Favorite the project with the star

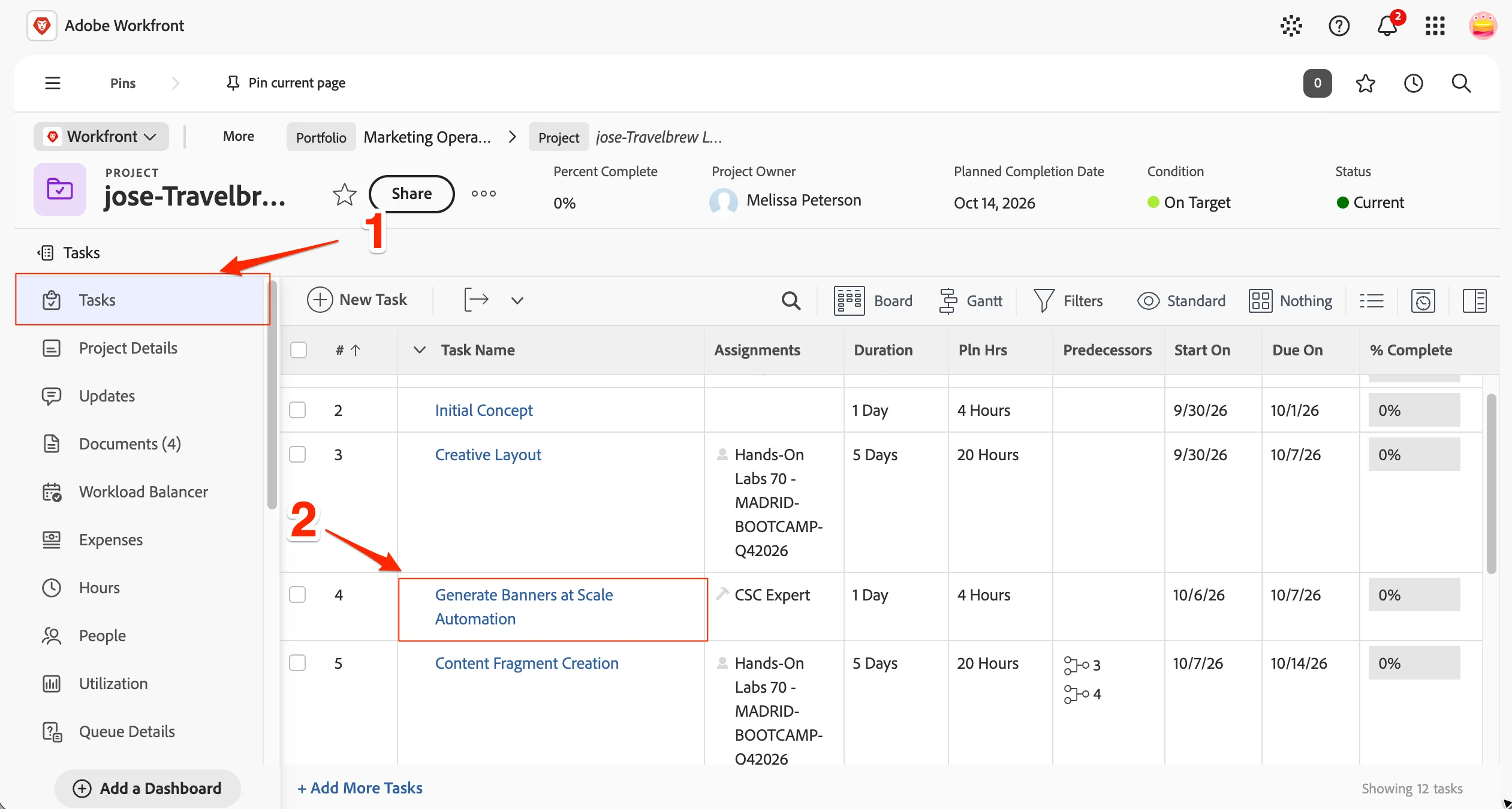coord(344,194)
